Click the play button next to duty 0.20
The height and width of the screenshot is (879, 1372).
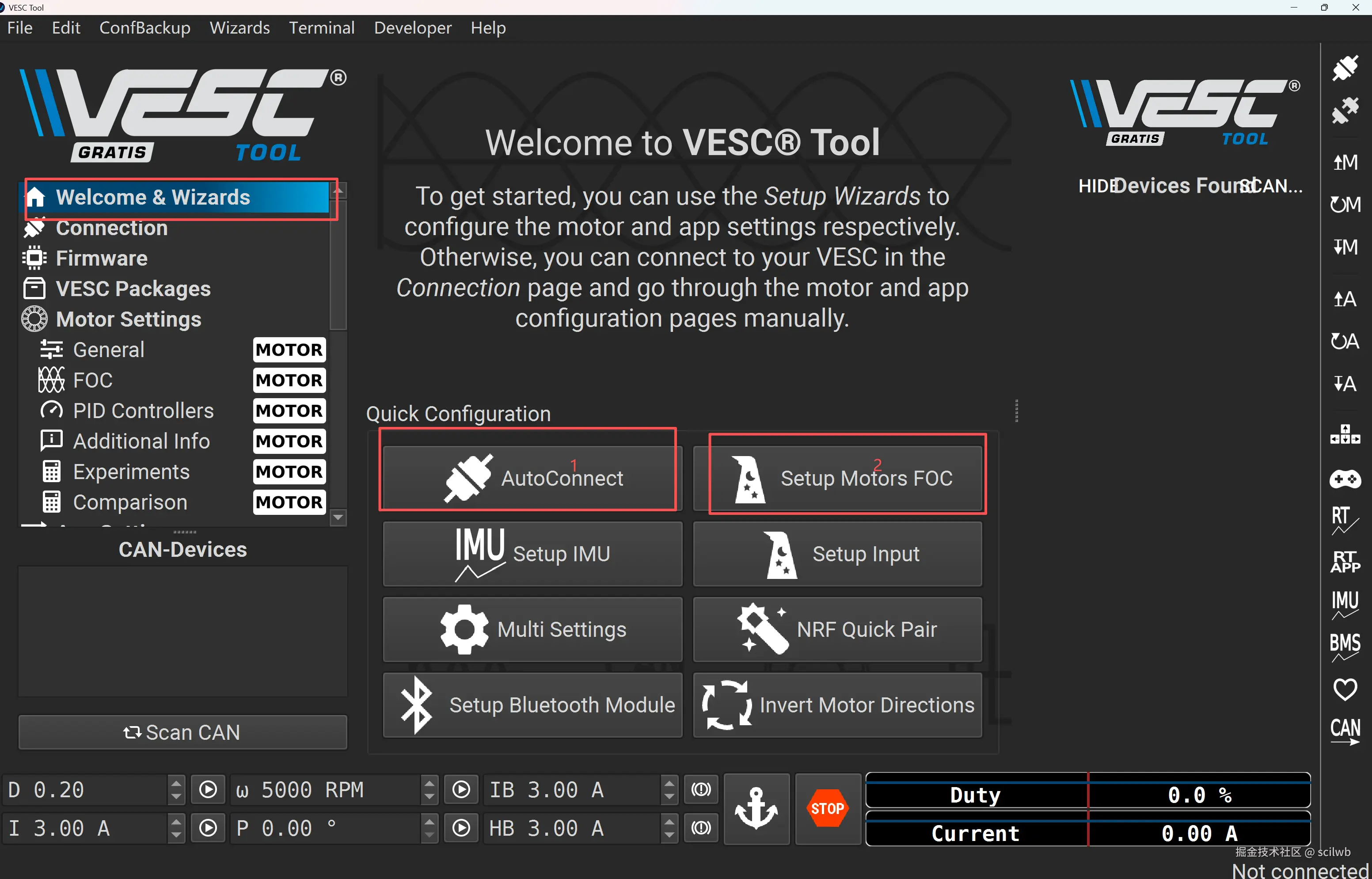[x=208, y=789]
